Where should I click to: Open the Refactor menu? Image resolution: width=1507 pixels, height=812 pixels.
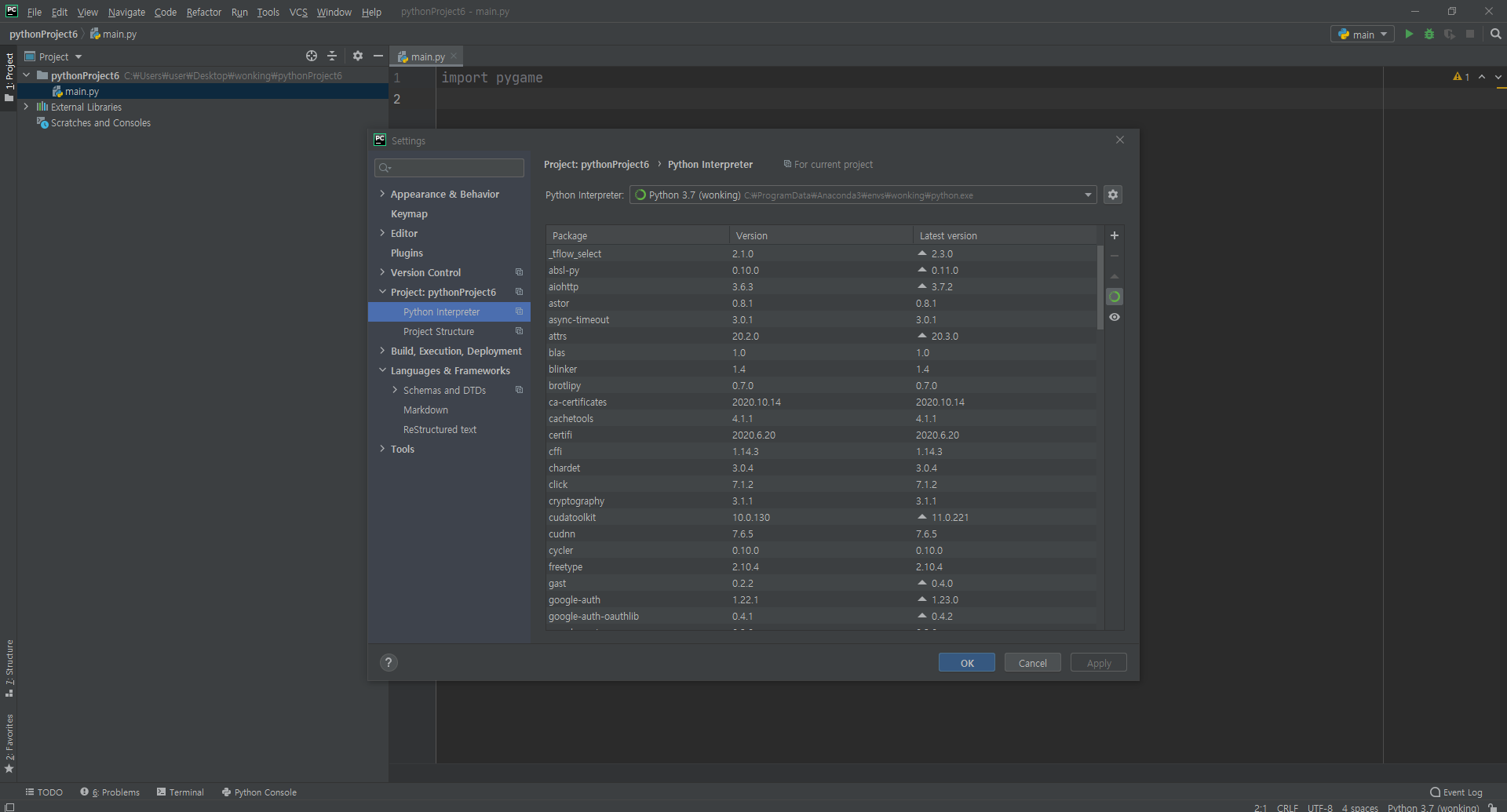point(204,12)
